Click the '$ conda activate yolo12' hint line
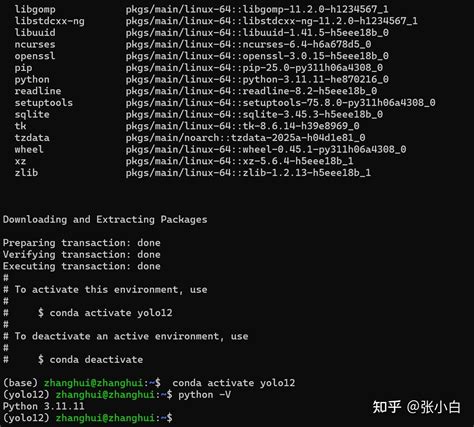This screenshot has width=474, height=427. (105, 313)
